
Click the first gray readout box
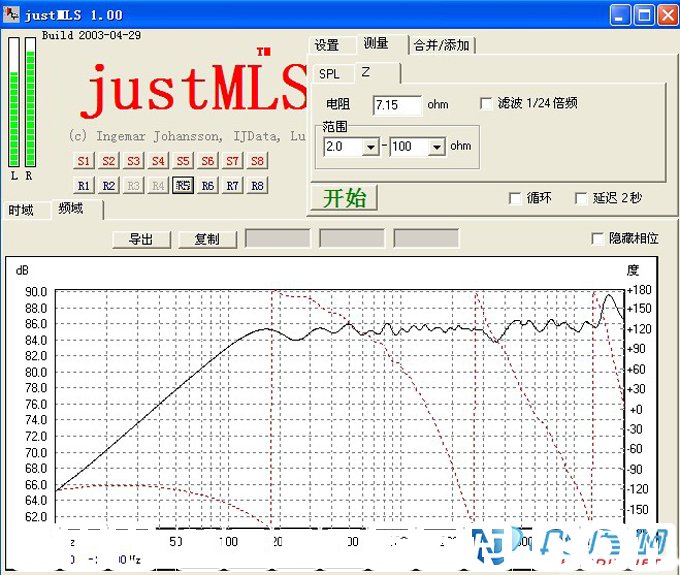click(x=278, y=238)
